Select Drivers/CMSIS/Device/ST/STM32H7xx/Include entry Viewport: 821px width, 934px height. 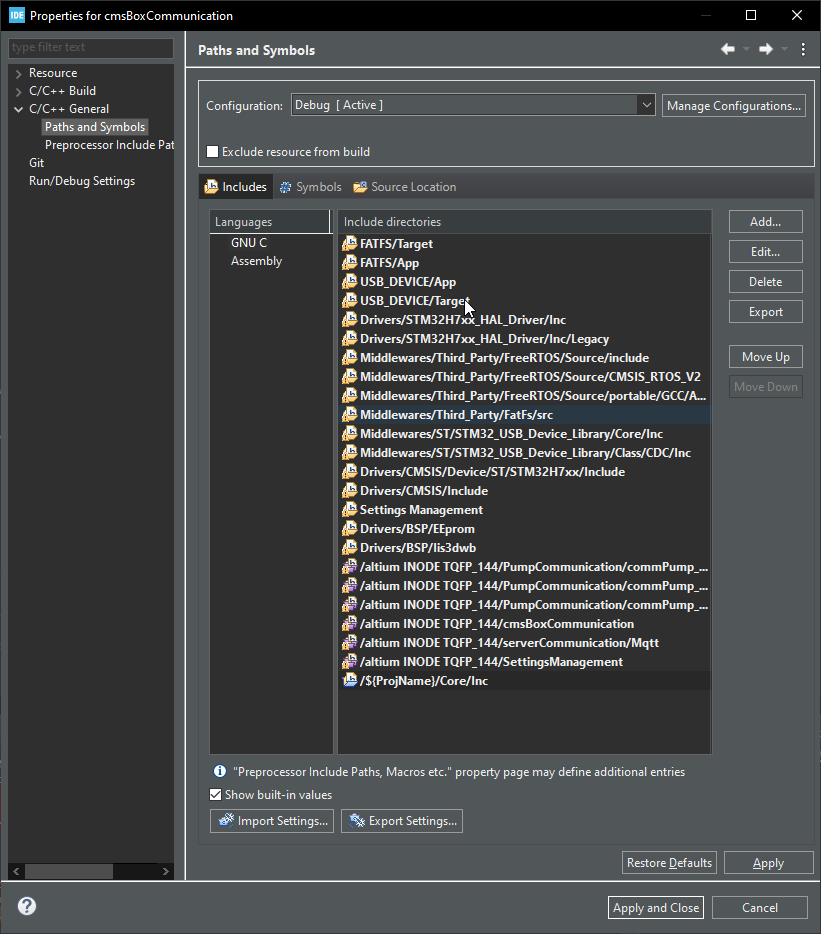click(525, 471)
